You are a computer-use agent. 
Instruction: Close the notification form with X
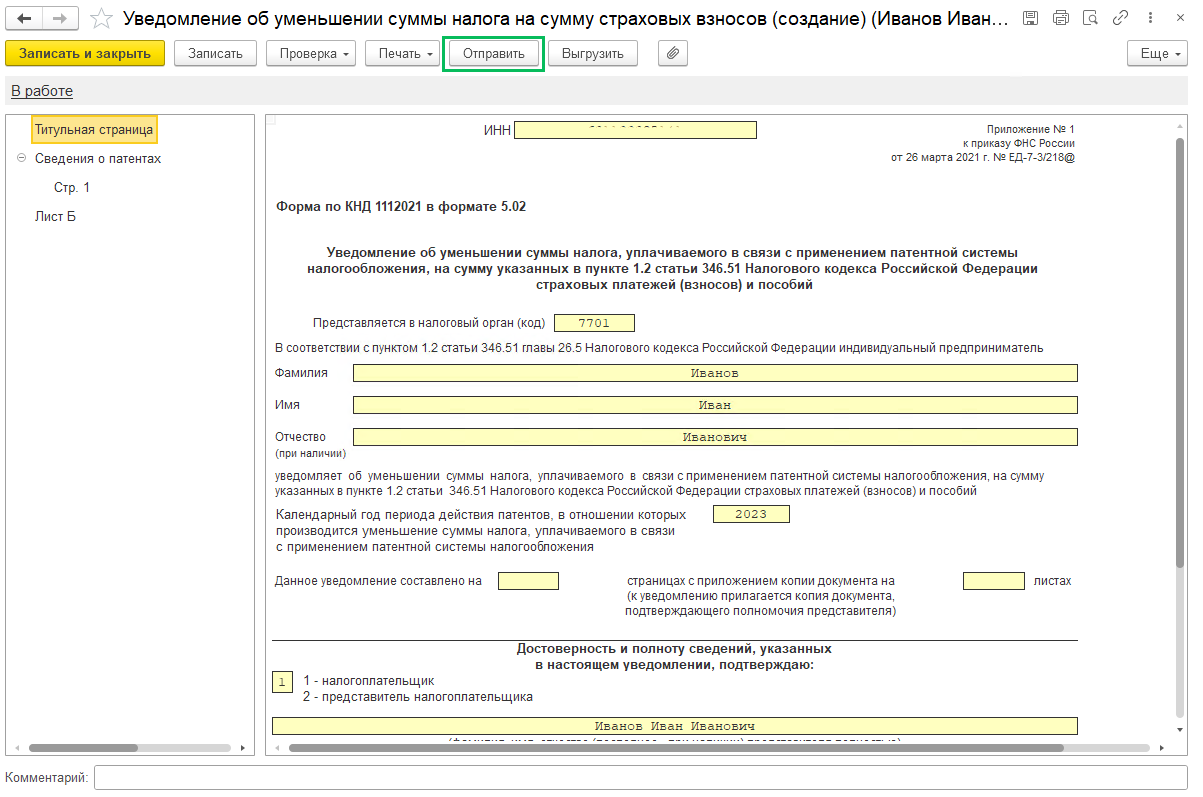pos(1180,19)
